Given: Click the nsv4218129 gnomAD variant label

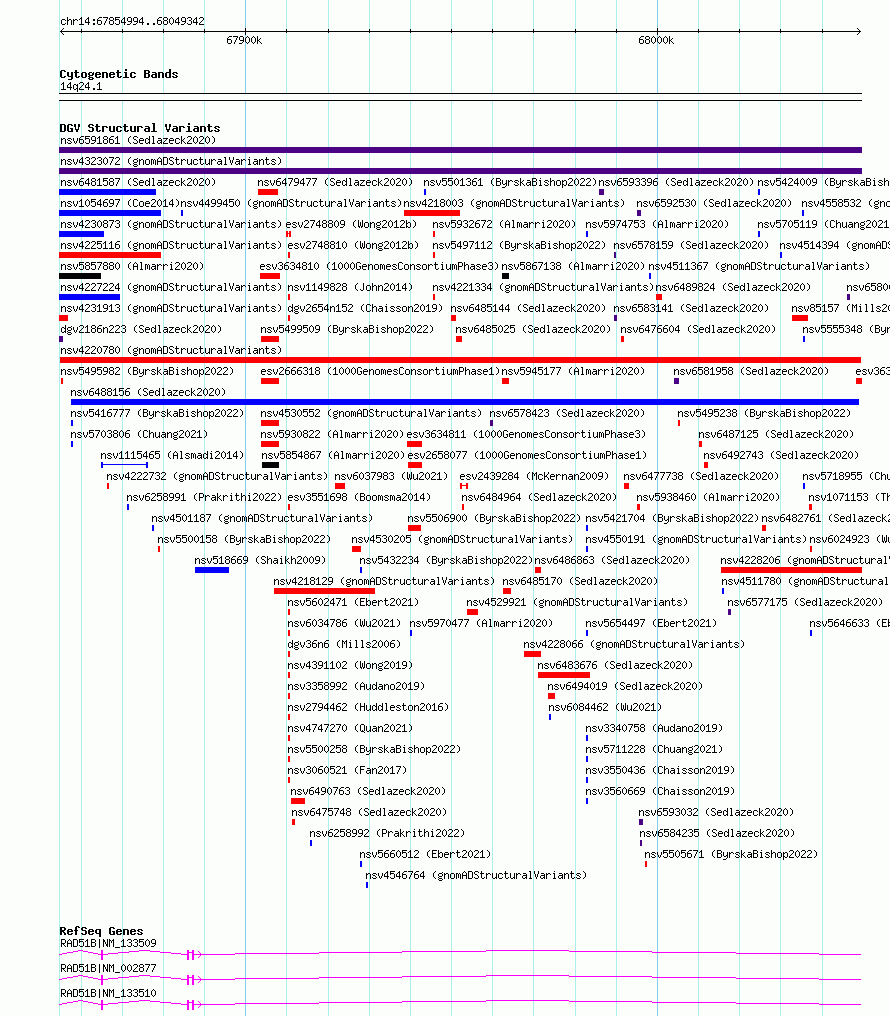Looking at the screenshot, I should (x=384, y=581).
